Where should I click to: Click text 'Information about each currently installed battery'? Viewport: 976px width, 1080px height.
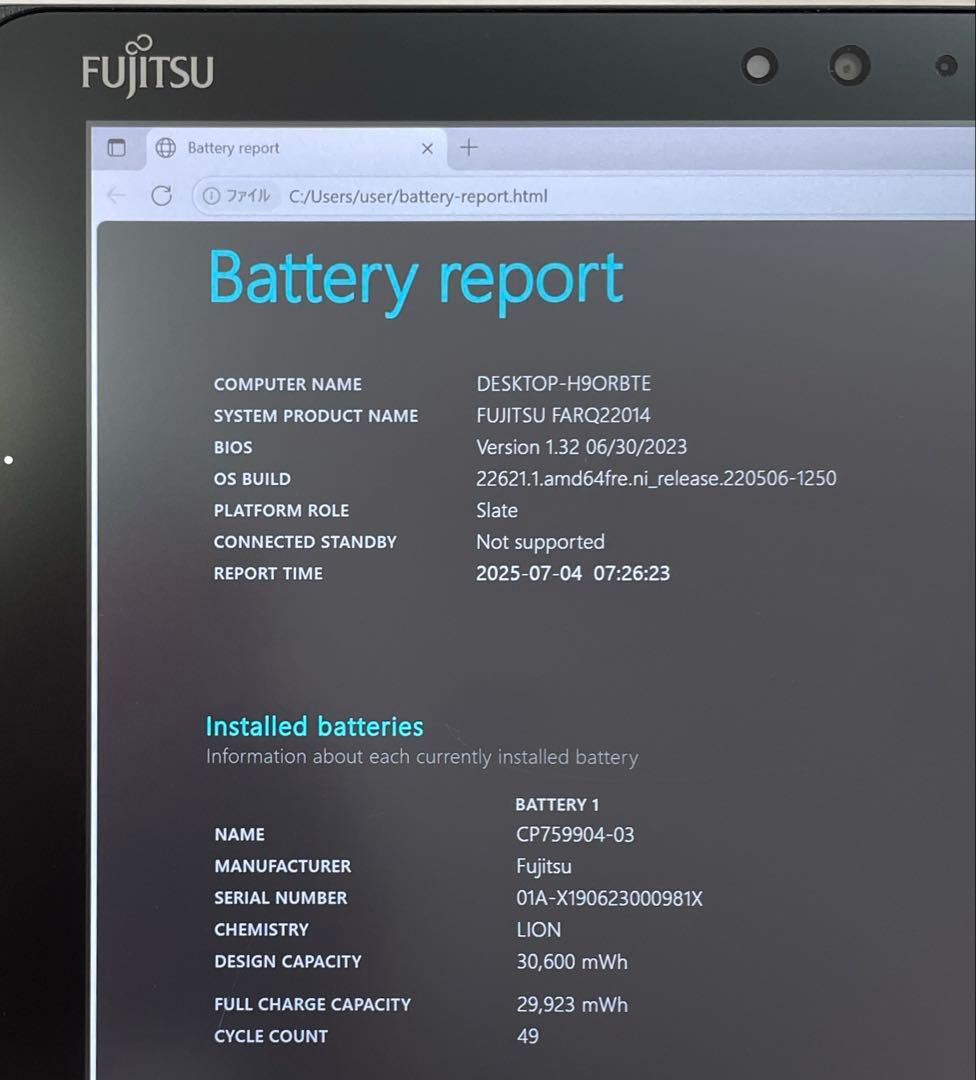[x=422, y=757]
